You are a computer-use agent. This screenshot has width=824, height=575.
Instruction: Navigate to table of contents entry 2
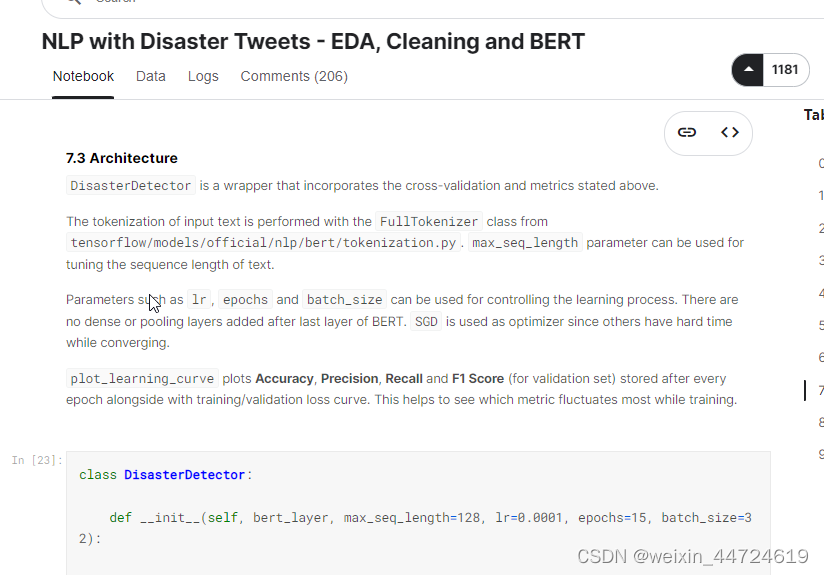pyautogui.click(x=821, y=228)
